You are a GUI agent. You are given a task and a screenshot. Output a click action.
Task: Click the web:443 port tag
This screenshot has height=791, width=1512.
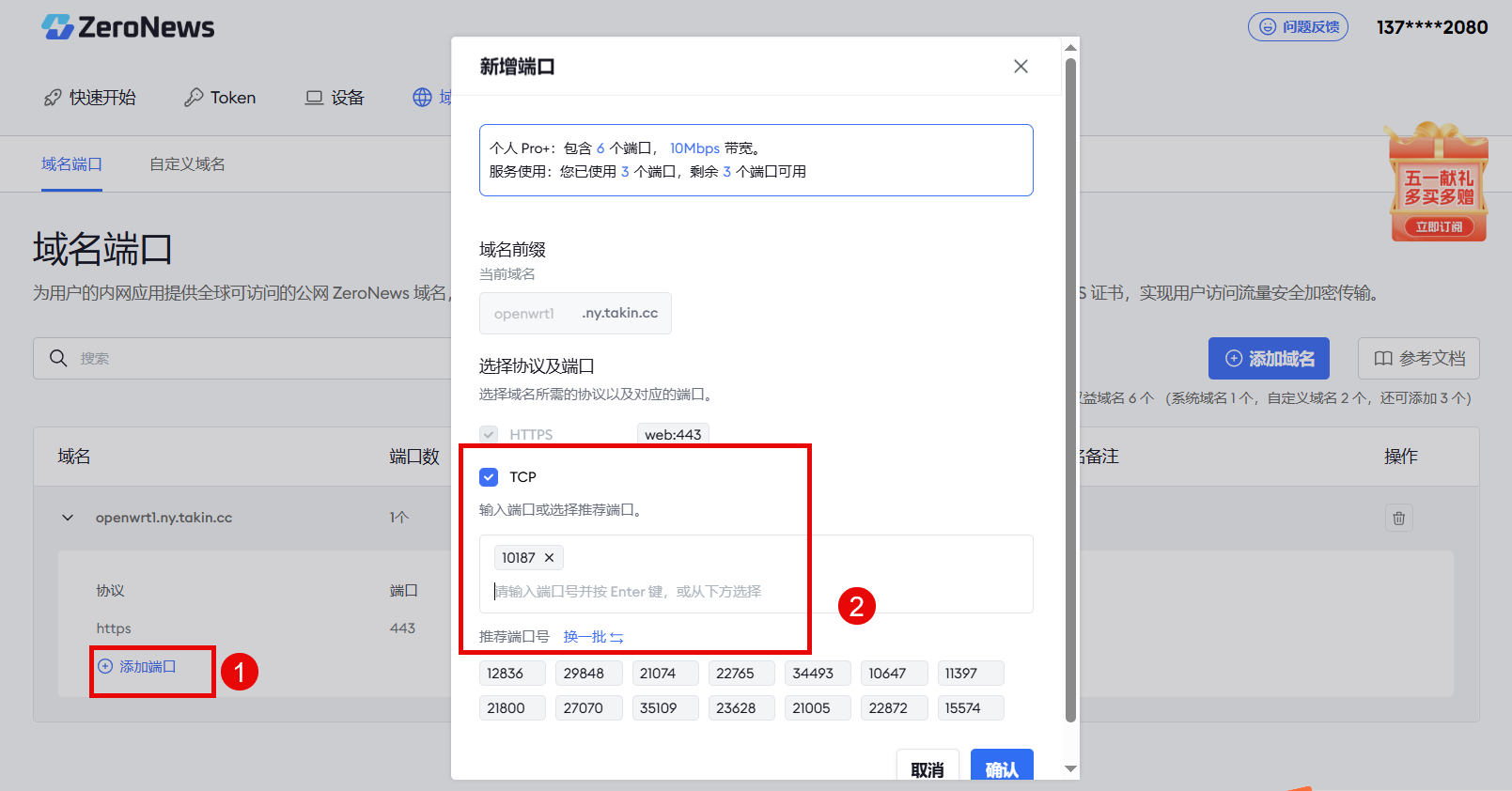(x=673, y=434)
